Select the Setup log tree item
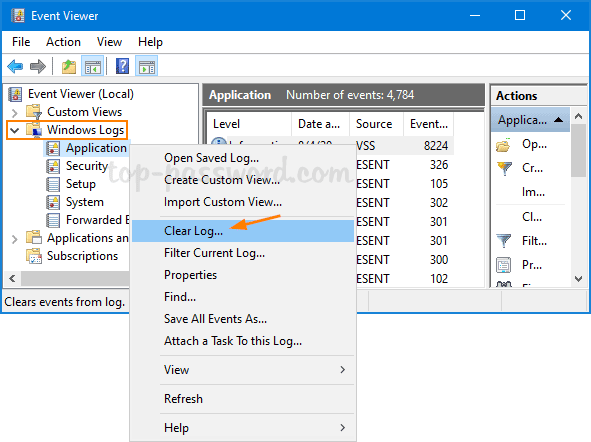The image size is (591, 442). (81, 184)
